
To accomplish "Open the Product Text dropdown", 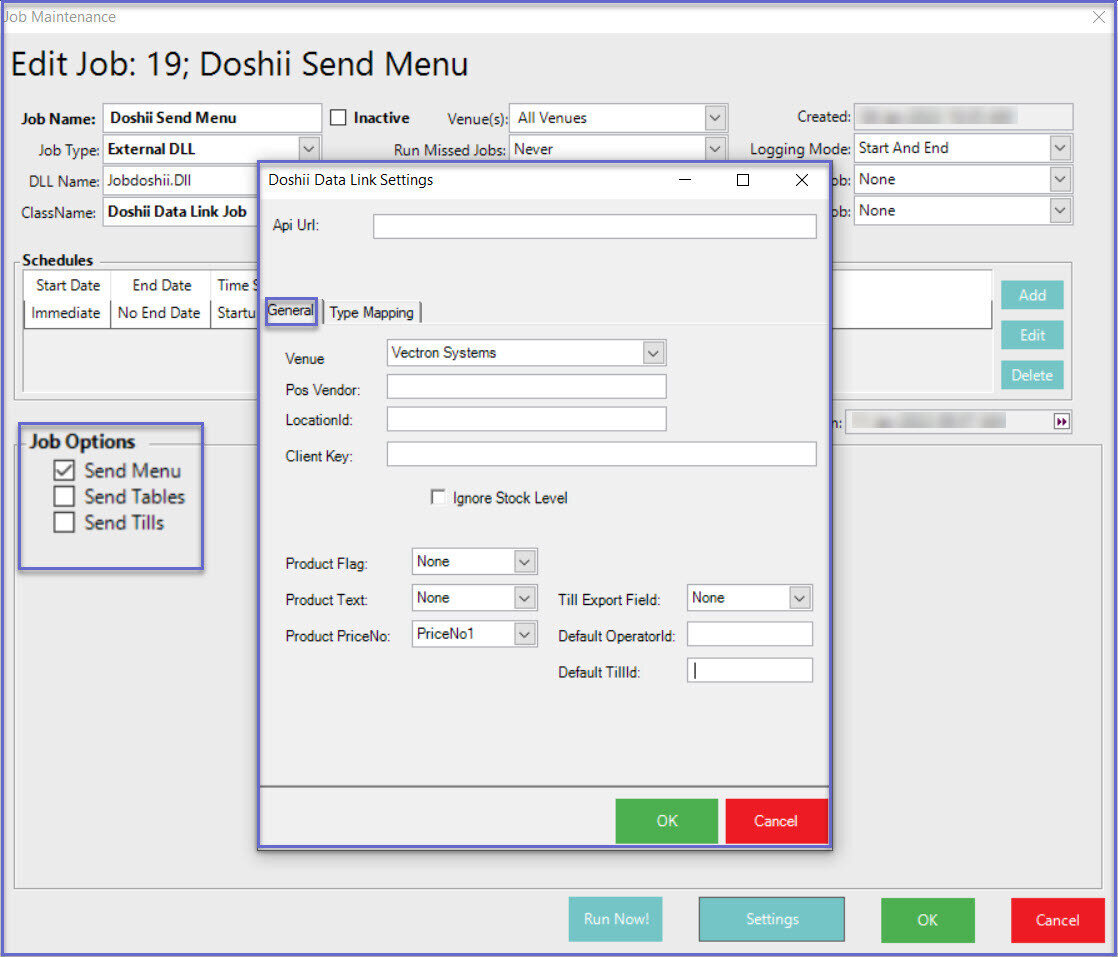I will pyautogui.click(x=524, y=598).
